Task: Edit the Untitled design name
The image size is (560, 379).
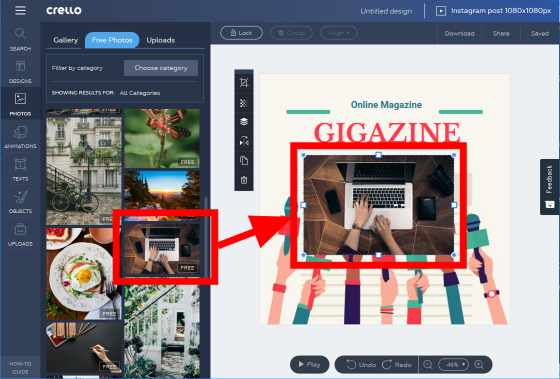Action: 386,11
